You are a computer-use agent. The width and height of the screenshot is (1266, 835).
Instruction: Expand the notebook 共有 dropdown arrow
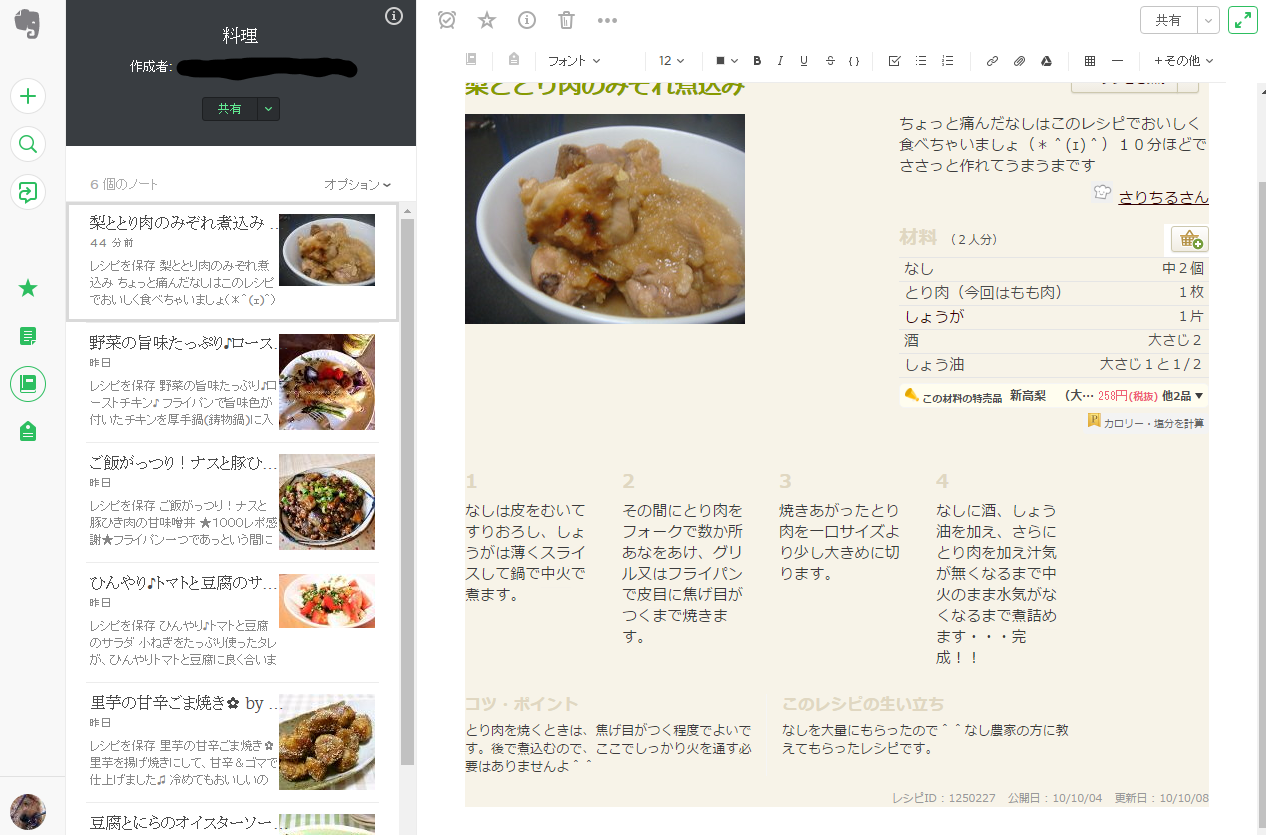coord(268,109)
